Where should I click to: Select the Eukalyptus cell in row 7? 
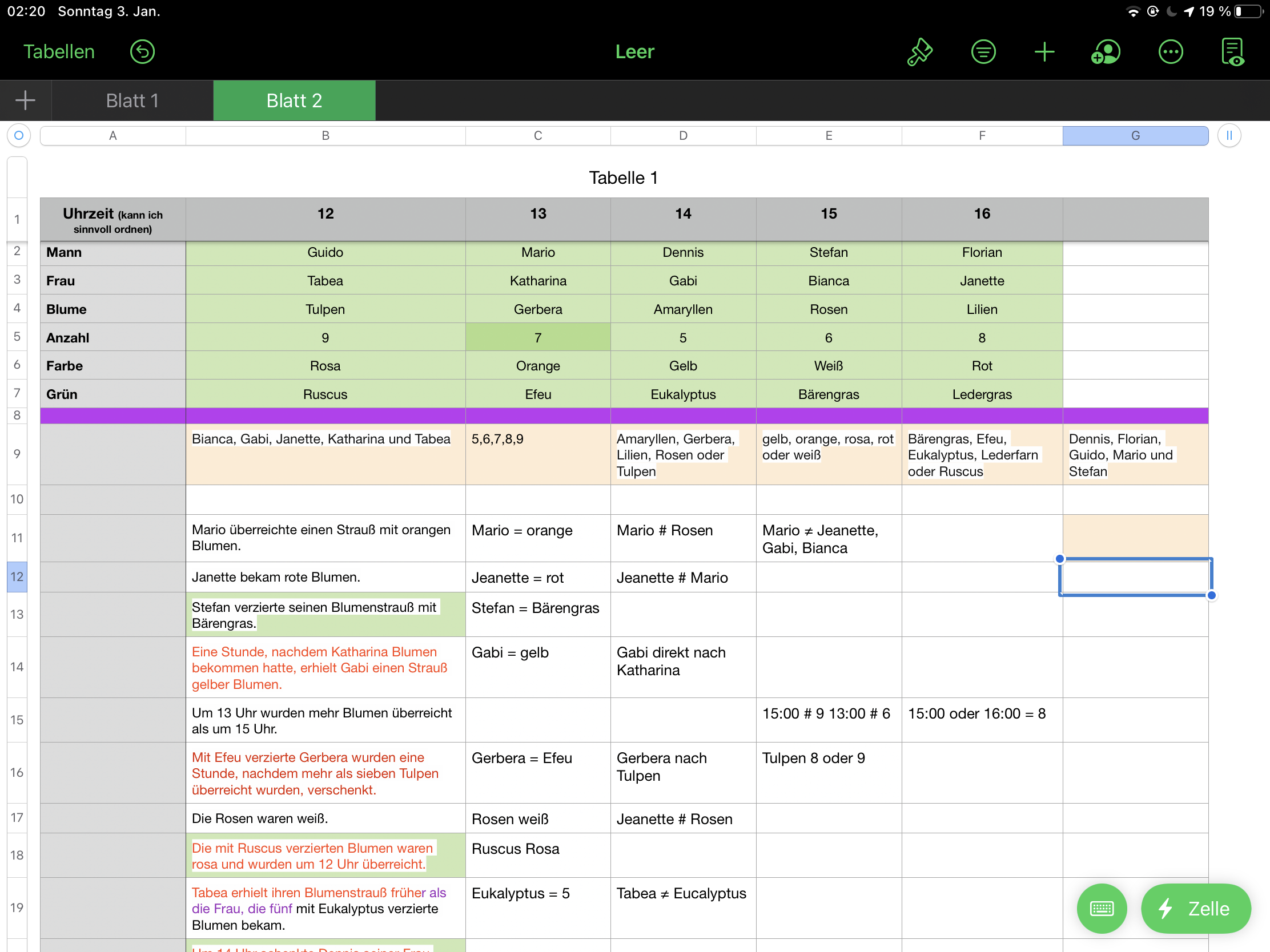[683, 394]
